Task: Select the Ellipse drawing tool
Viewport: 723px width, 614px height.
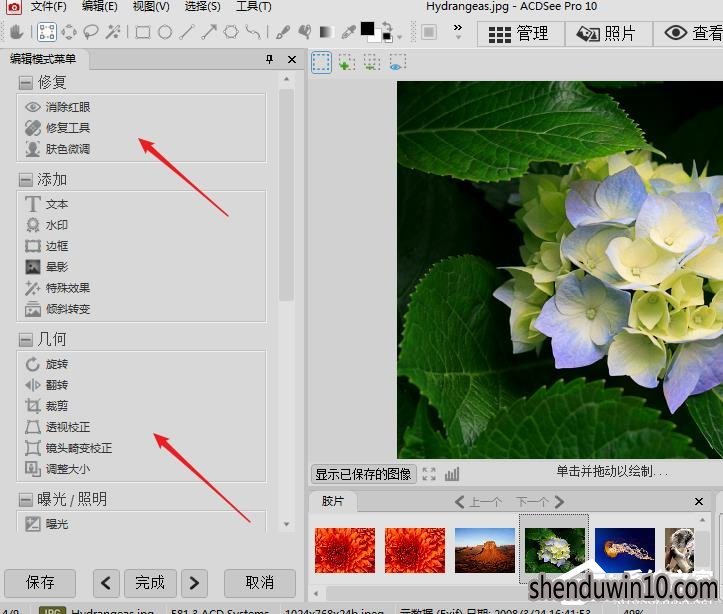Action: (x=165, y=32)
